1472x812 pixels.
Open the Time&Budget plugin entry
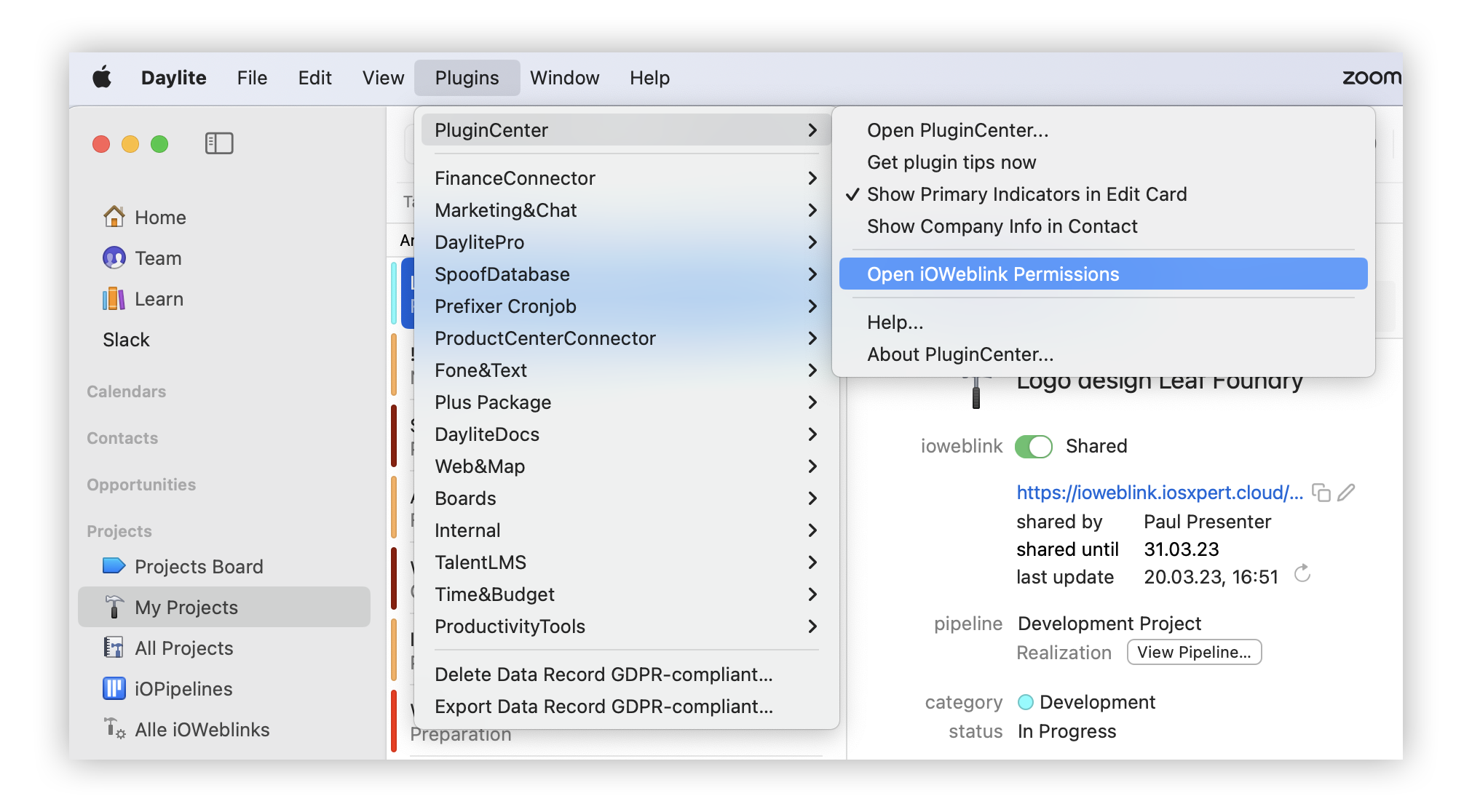[x=627, y=594]
